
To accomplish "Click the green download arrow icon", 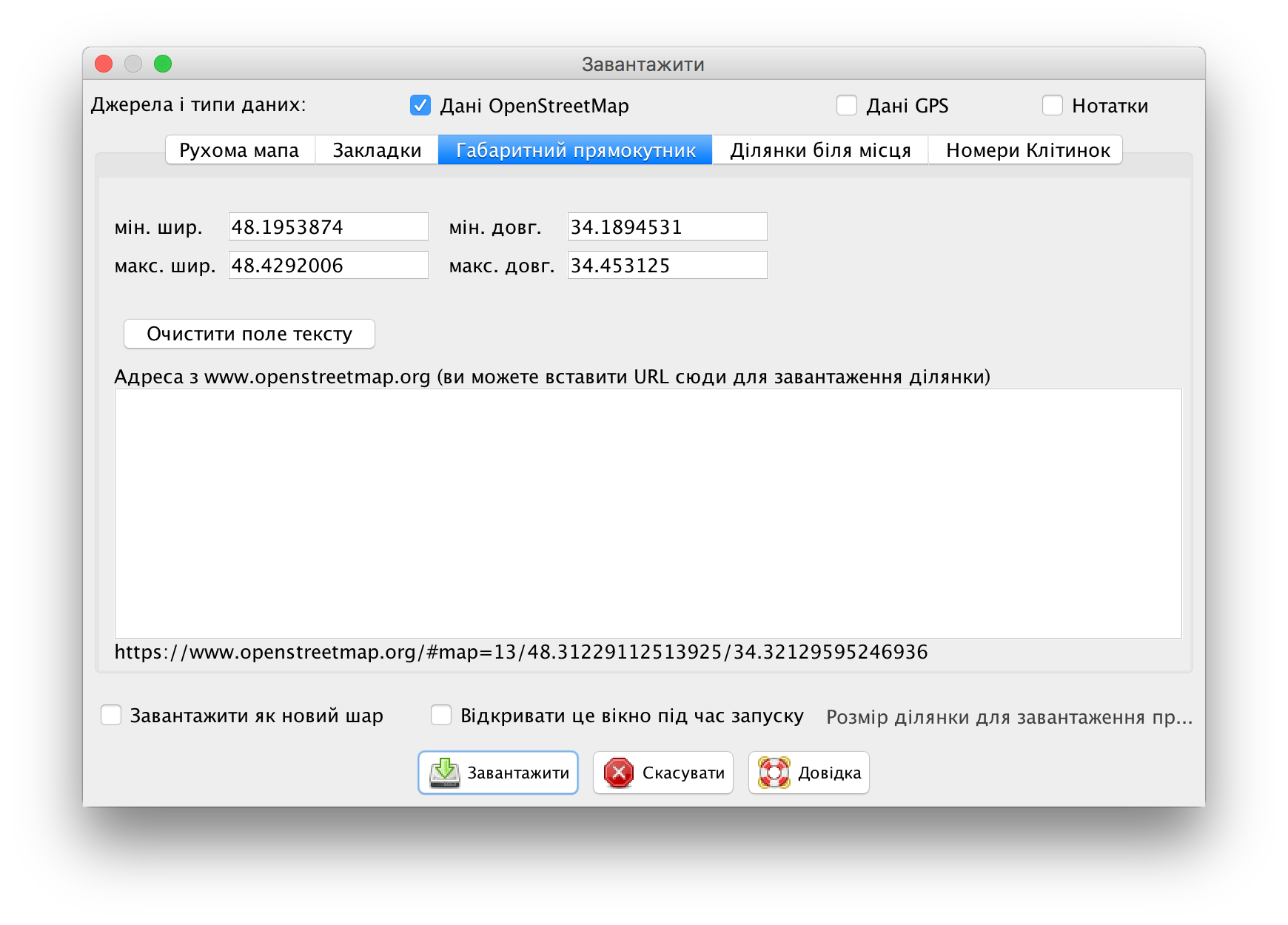I will [x=445, y=773].
